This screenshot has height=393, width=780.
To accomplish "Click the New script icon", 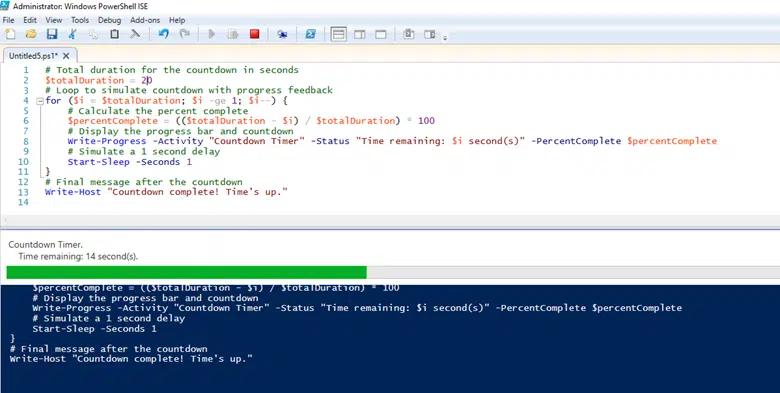I will 9,34.
